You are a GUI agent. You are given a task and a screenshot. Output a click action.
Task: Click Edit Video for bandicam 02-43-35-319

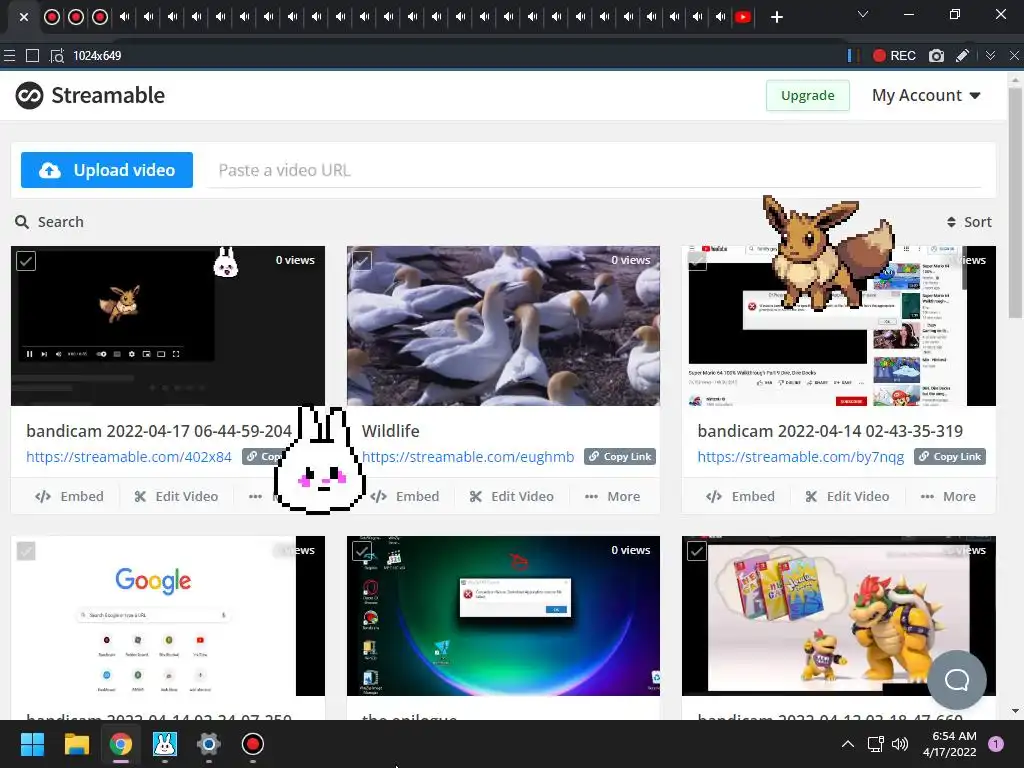click(848, 496)
